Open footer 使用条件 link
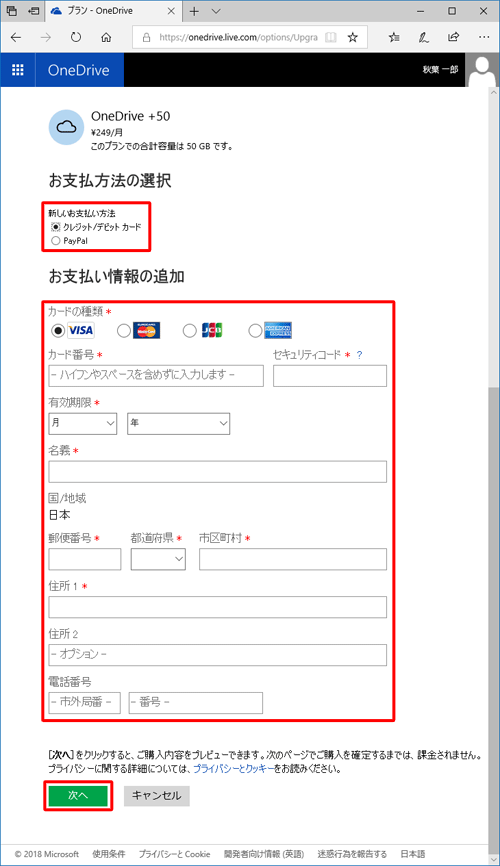500x866 pixels. pyautogui.click(x=109, y=854)
